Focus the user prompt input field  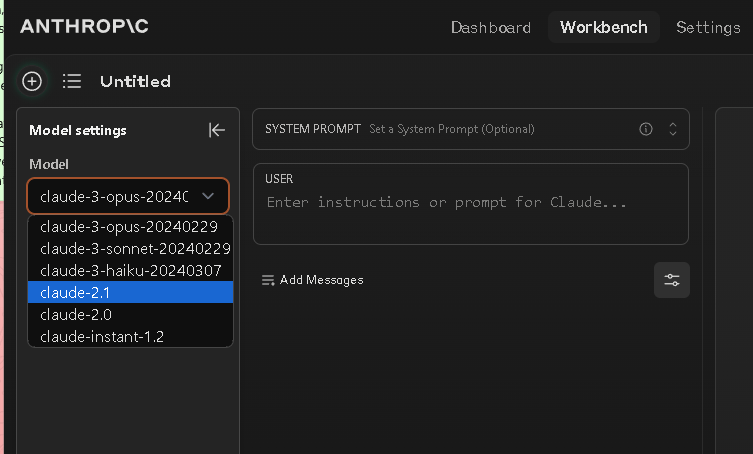471,202
